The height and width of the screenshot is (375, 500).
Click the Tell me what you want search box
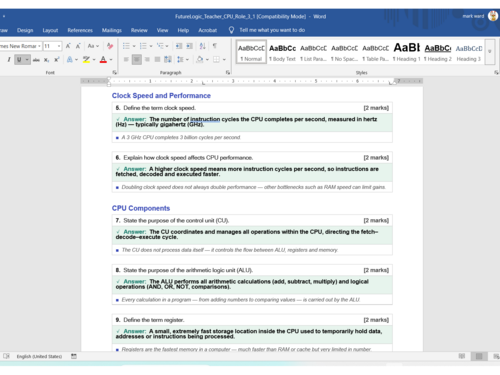(272, 30)
